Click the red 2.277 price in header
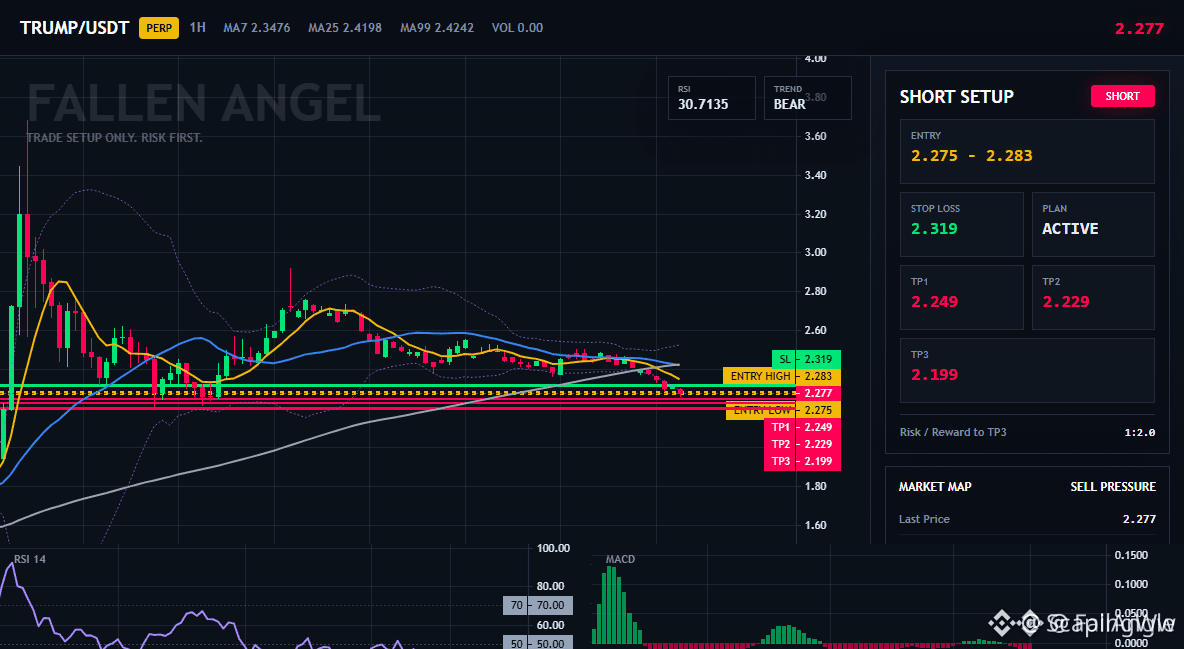The image size is (1184, 649). [1139, 29]
